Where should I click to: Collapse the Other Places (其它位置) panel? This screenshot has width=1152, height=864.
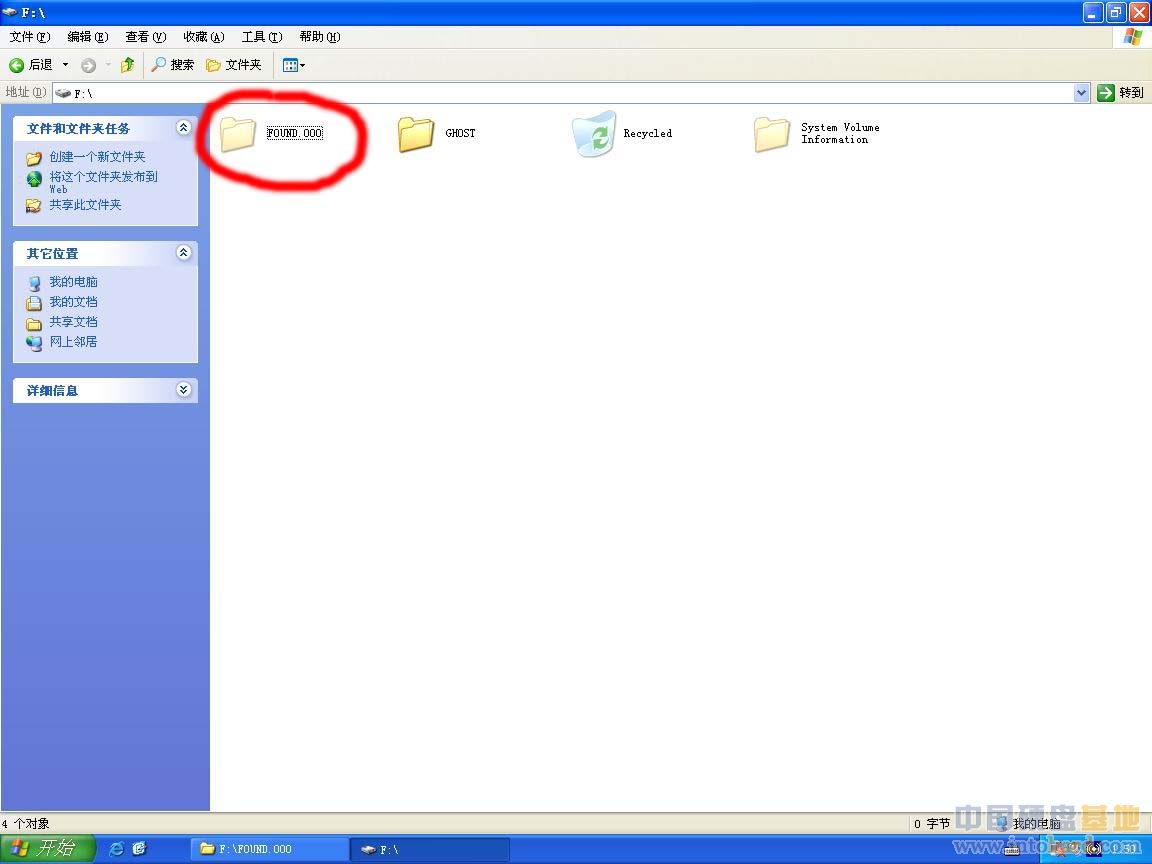[184, 253]
